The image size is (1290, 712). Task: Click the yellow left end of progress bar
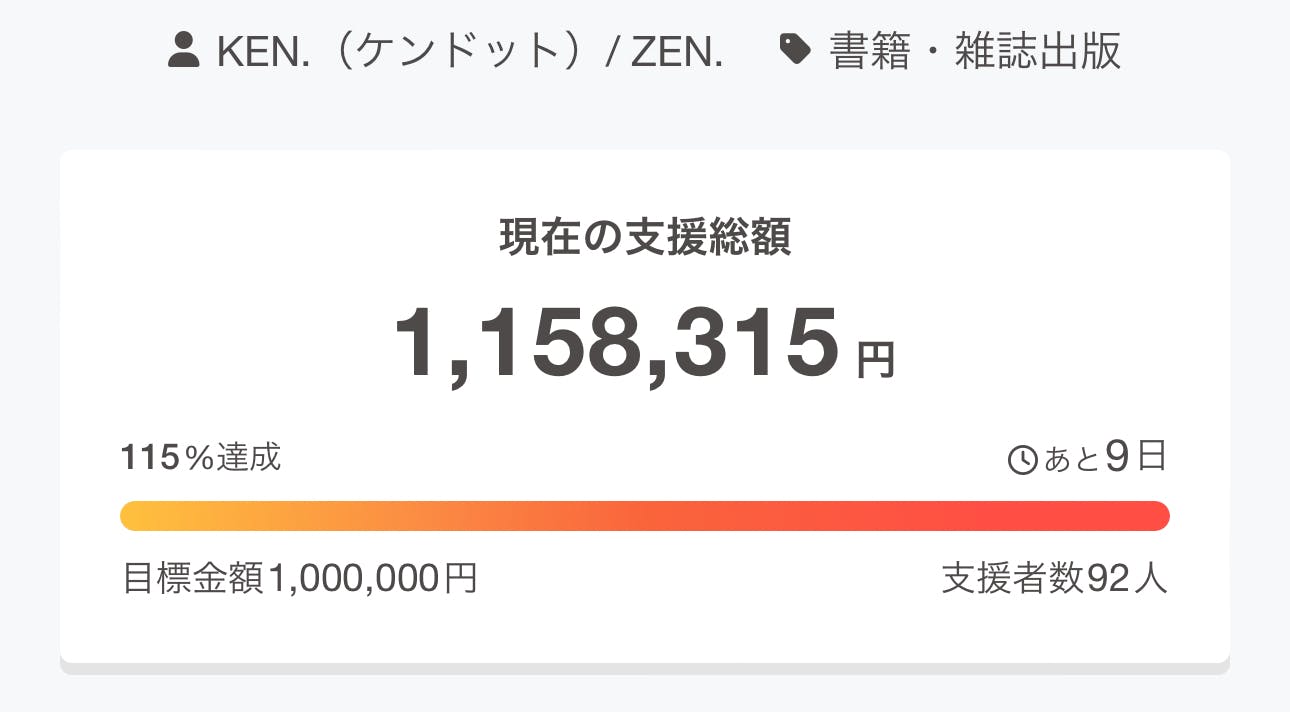point(137,516)
